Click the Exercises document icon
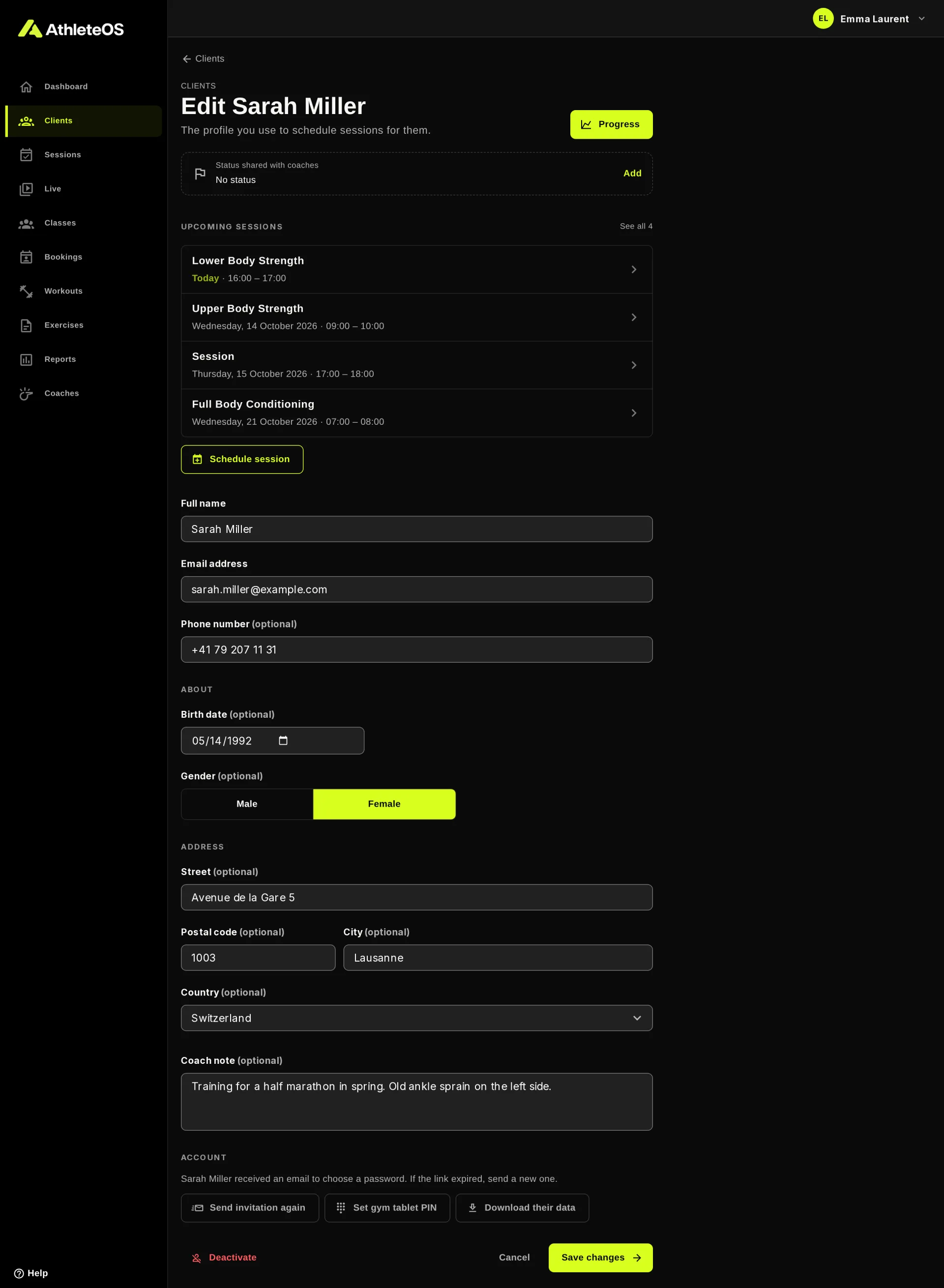This screenshot has width=944, height=1288. point(26,325)
